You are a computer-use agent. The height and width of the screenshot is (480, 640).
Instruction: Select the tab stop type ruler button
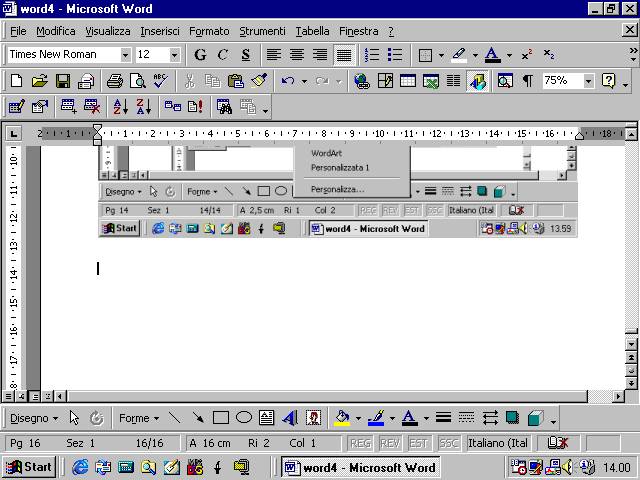(13, 133)
